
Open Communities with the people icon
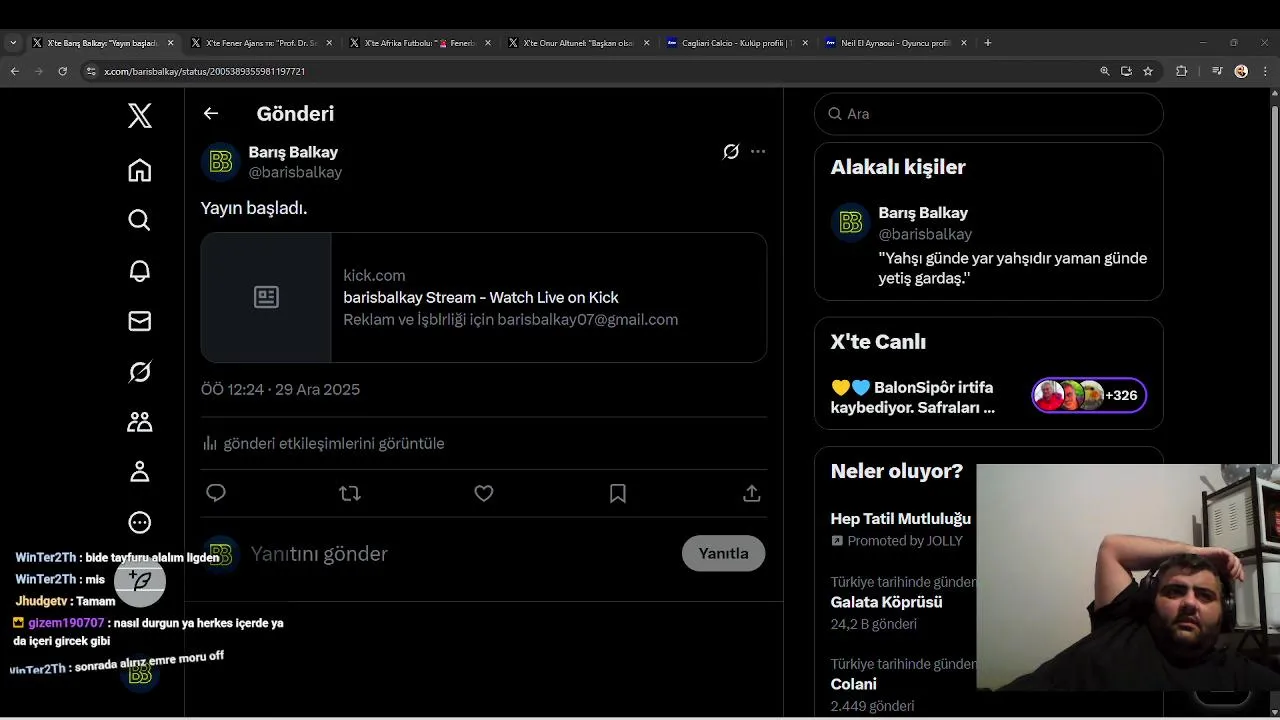[140, 422]
